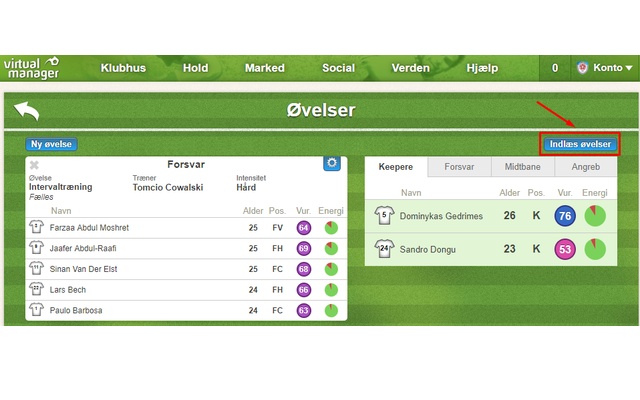Viewport: 640px width, 400px height.
Task: Click Dominykas Gedrimes' jersey number 5 icon
Action: point(384,216)
